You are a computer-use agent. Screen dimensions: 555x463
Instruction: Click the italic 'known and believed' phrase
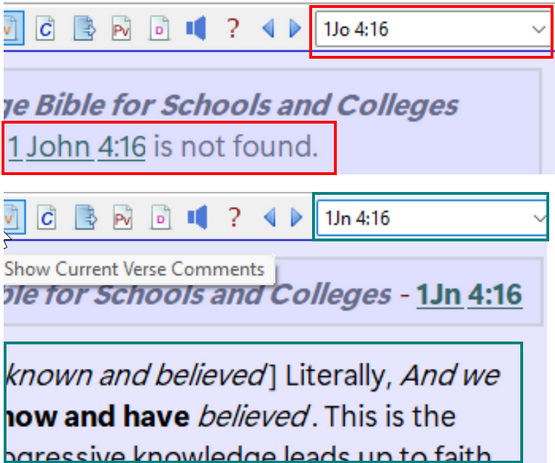pos(136,375)
